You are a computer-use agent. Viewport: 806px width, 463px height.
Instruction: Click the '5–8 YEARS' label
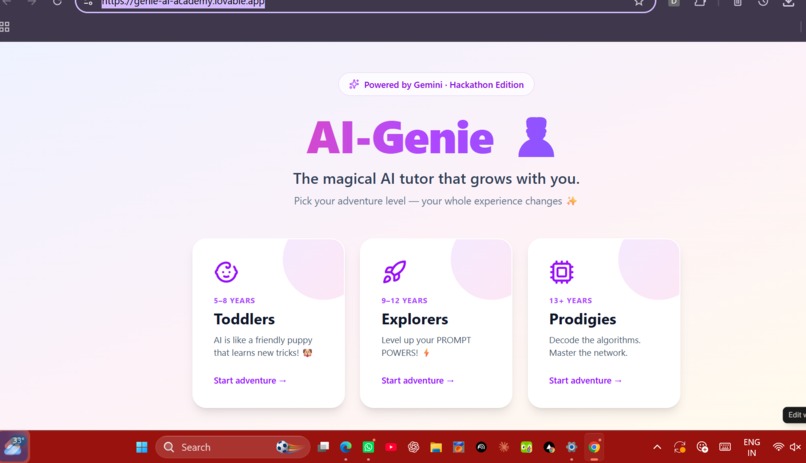pos(234,301)
